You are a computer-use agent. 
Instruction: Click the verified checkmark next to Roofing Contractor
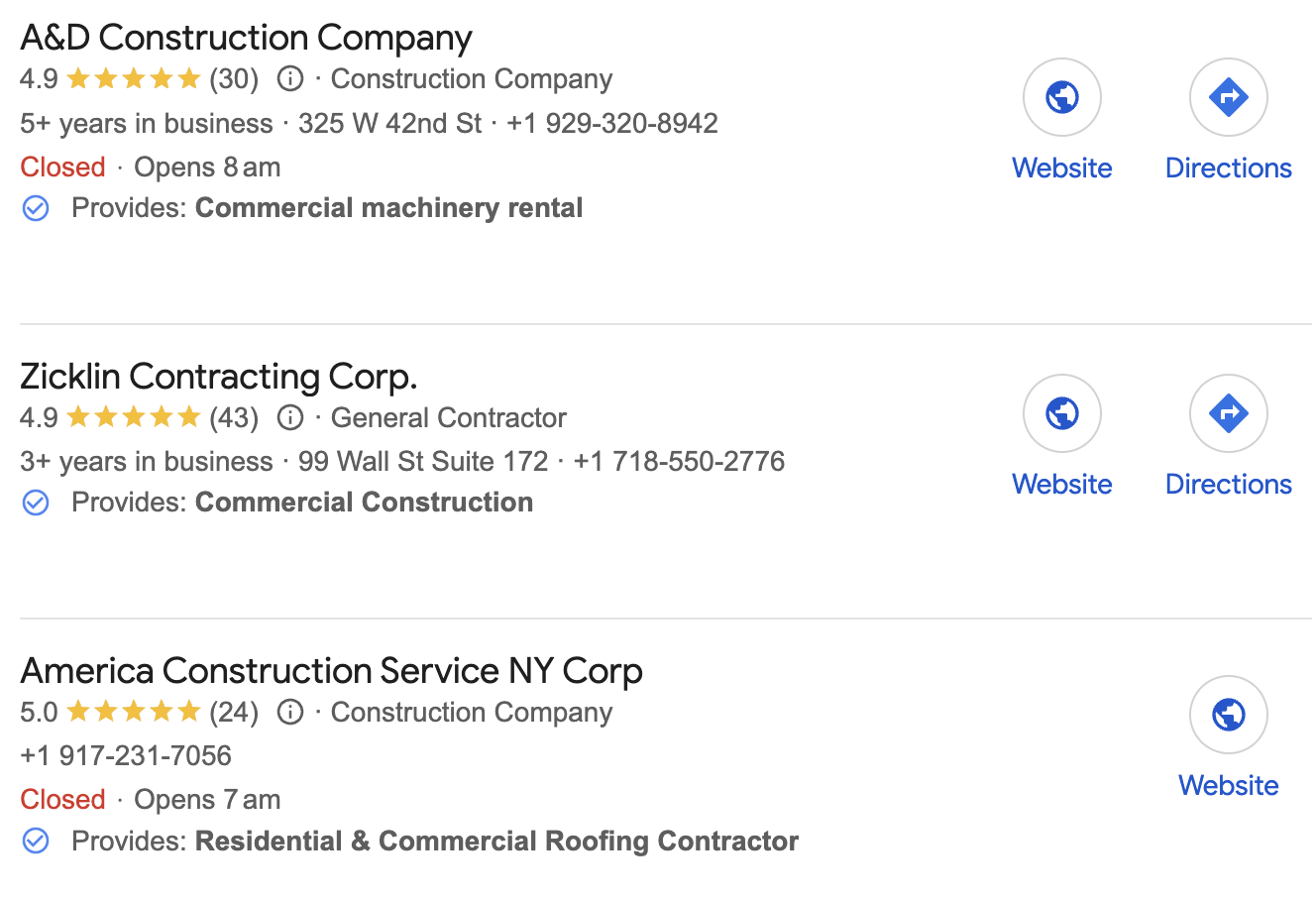[36, 842]
